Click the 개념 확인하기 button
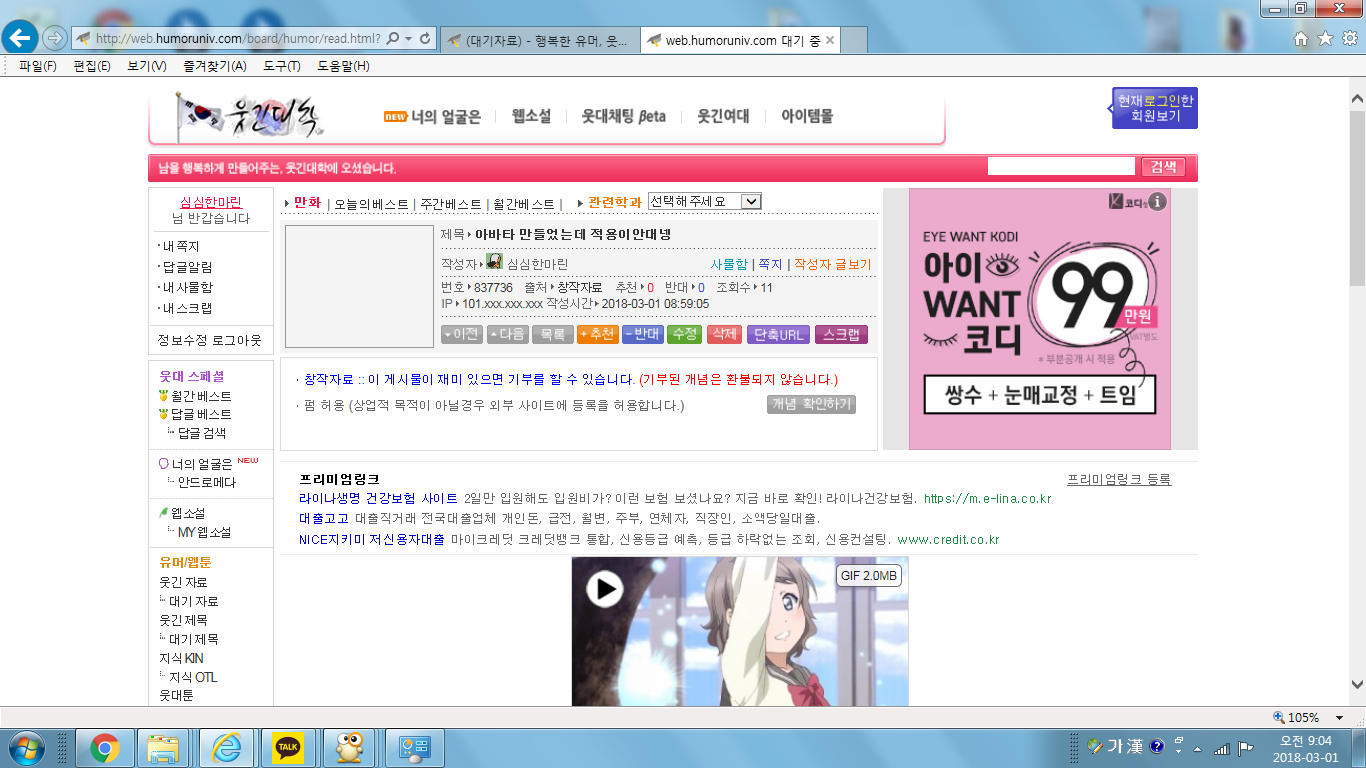Viewport: 1366px width, 768px height. (811, 404)
